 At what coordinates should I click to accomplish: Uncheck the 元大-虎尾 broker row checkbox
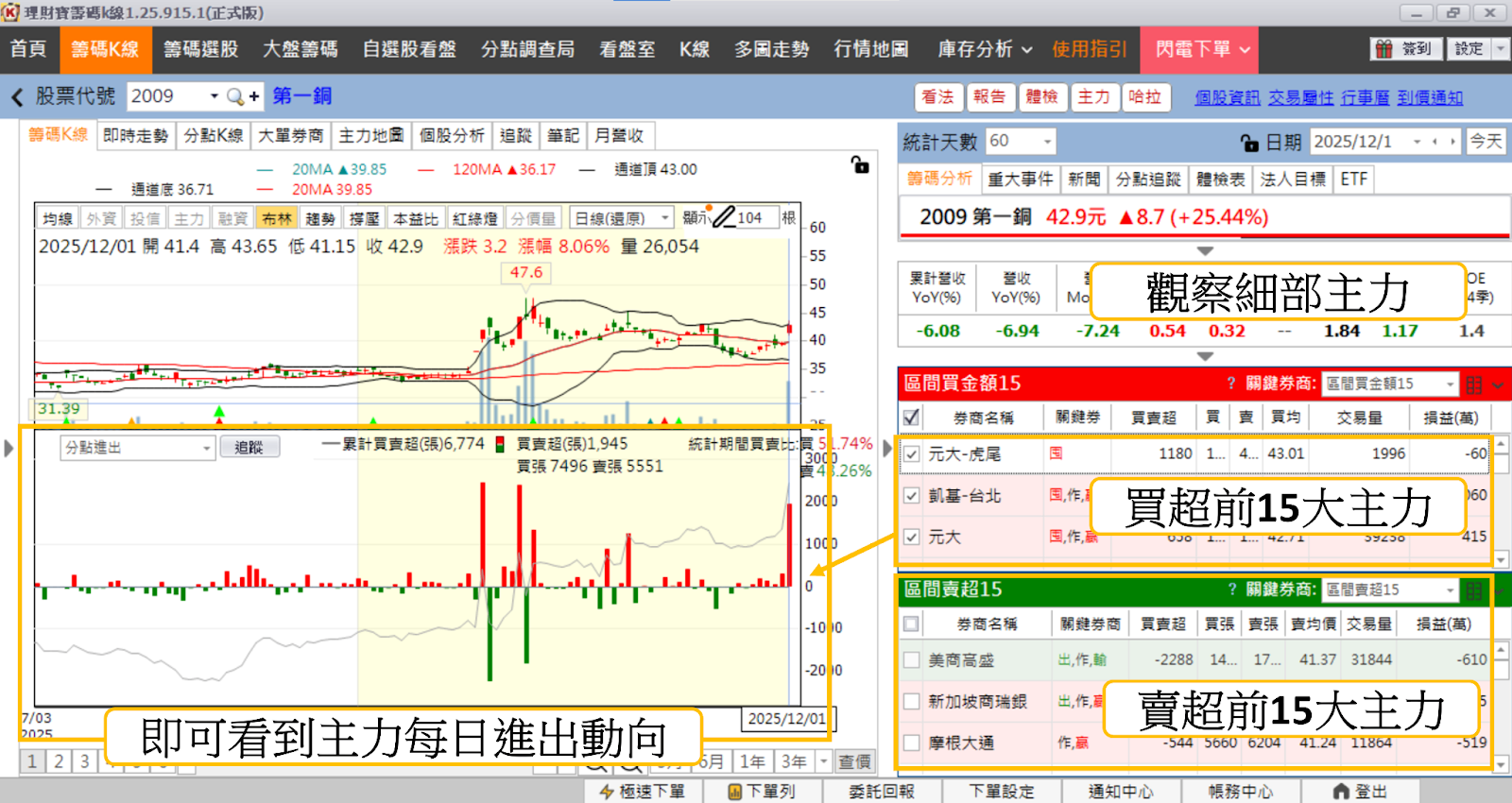(912, 453)
